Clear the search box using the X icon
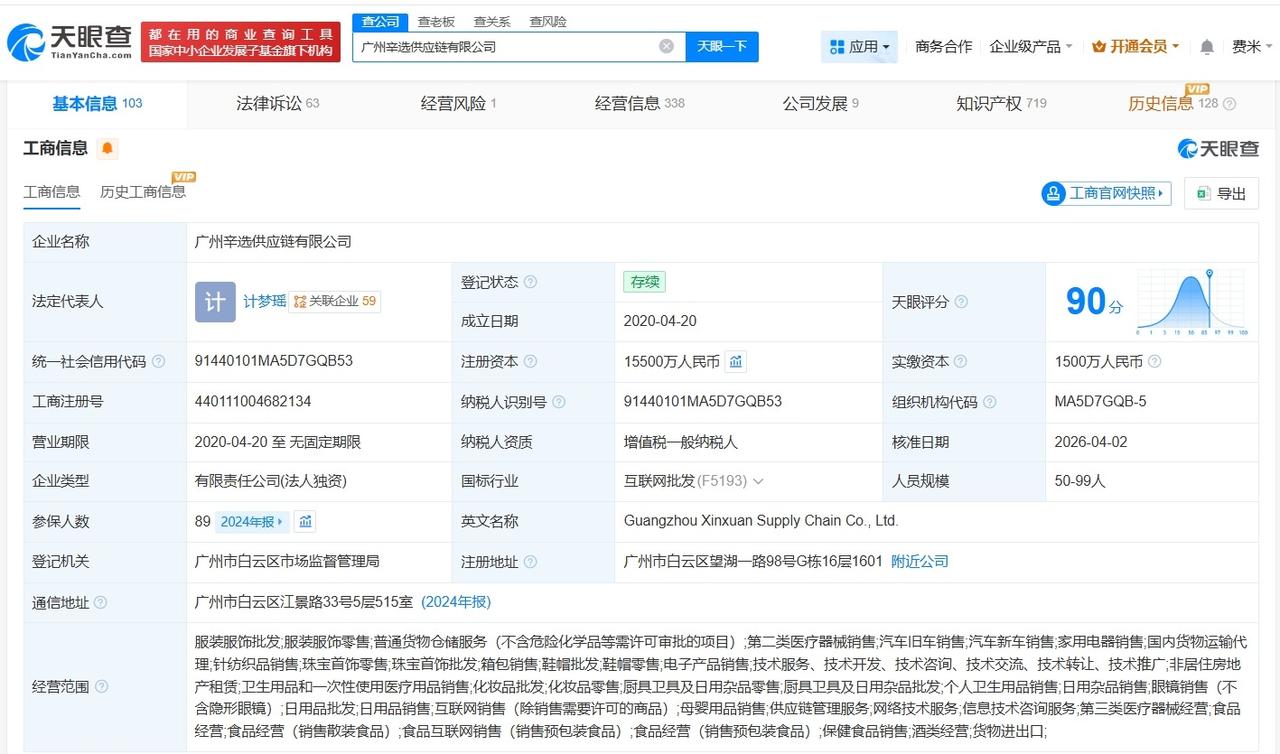 click(666, 46)
